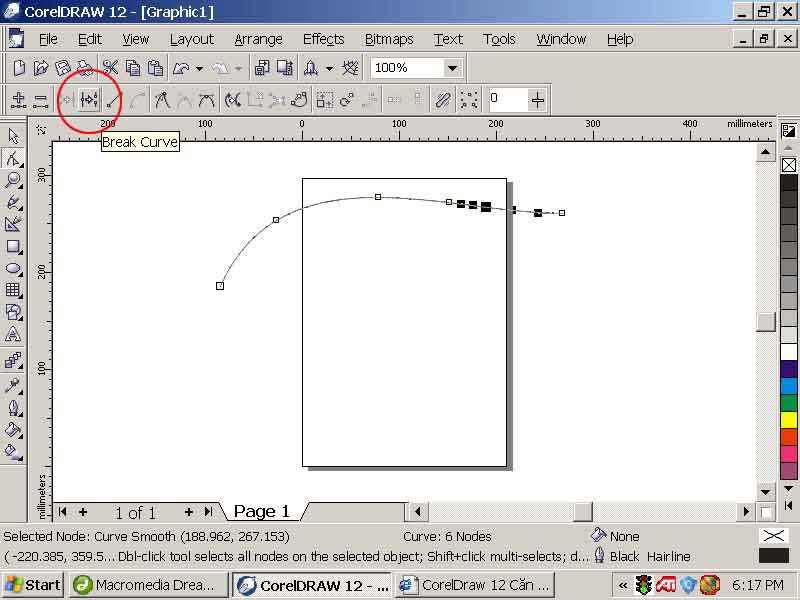Click the Paste icon

pyautogui.click(x=156, y=68)
